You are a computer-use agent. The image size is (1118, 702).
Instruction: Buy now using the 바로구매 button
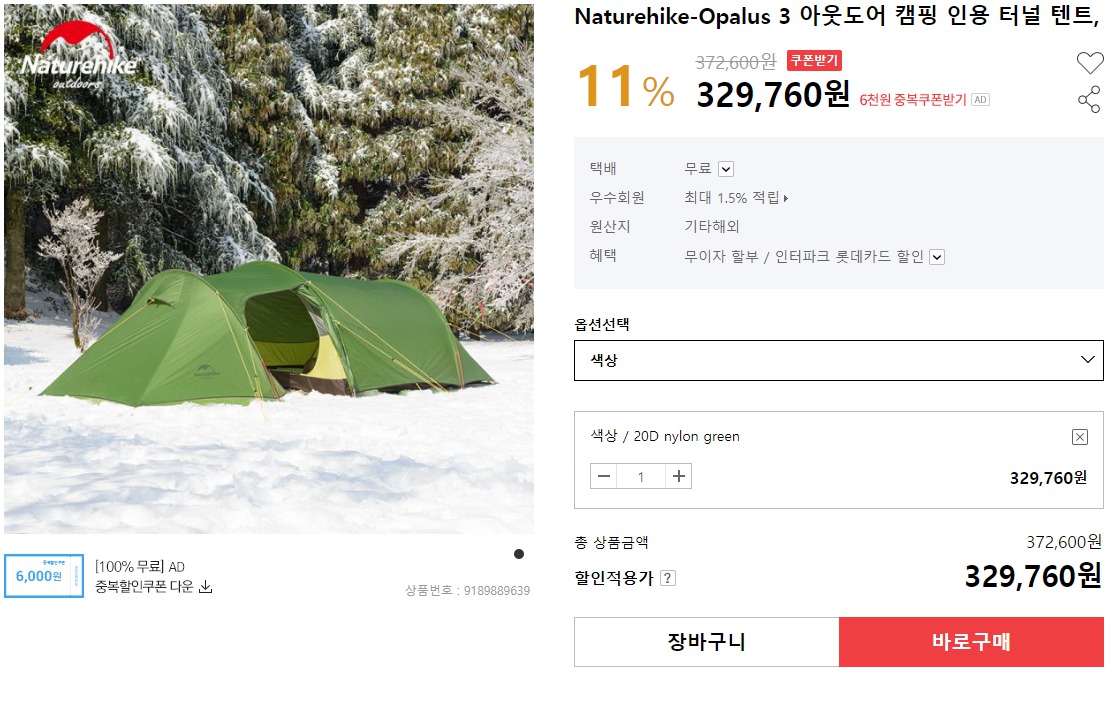[971, 641]
